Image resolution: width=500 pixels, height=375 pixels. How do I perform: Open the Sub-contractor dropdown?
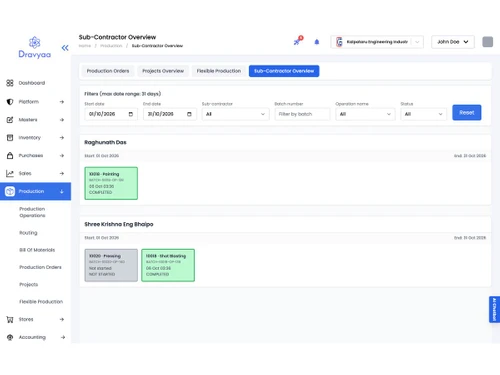tap(235, 114)
